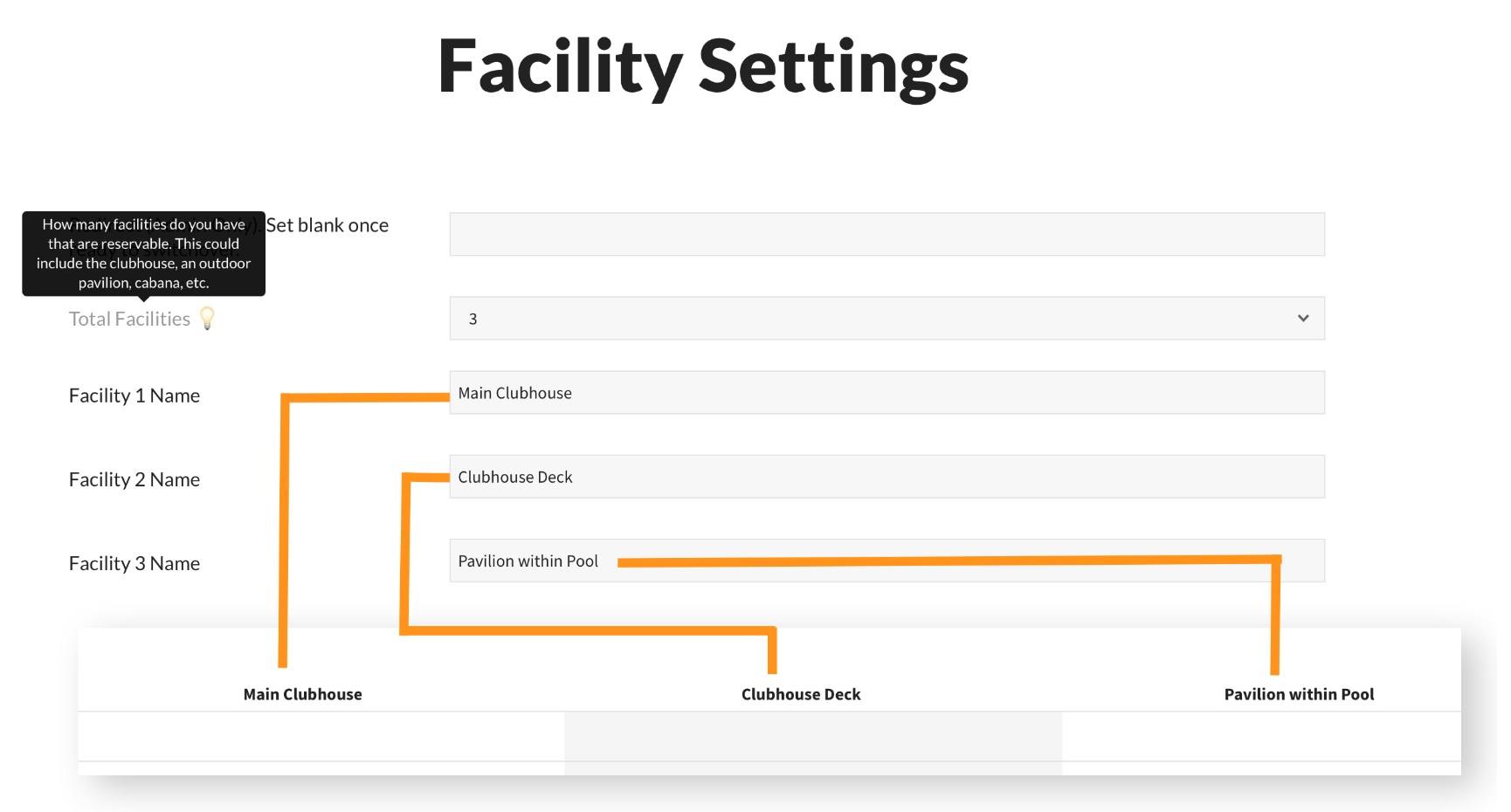Click the Facility 1 Name input field
Screen dimensions: 1511x812
(x=886, y=392)
